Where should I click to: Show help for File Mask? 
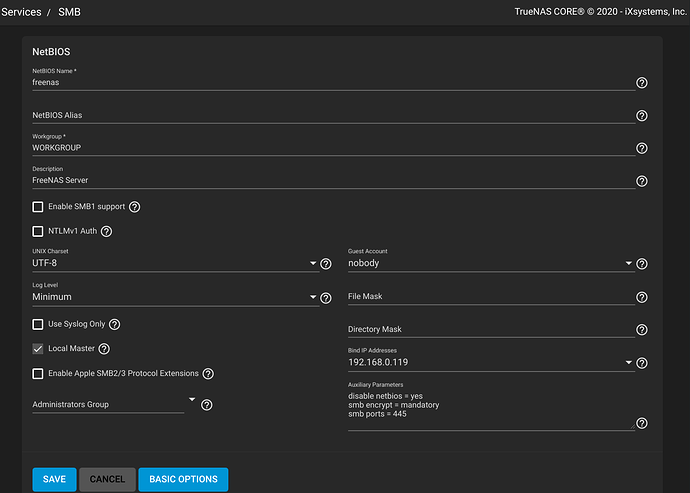pyautogui.click(x=642, y=297)
